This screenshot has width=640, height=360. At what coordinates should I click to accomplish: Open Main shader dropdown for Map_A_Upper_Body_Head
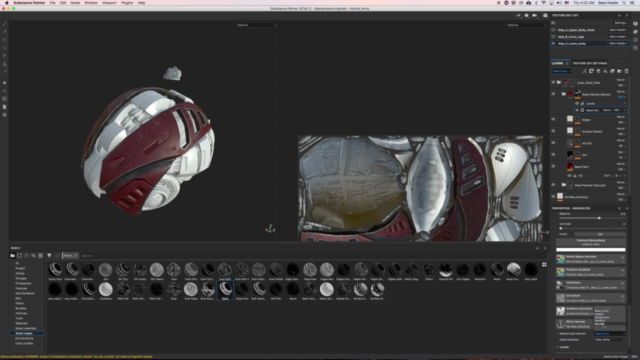click(618, 30)
